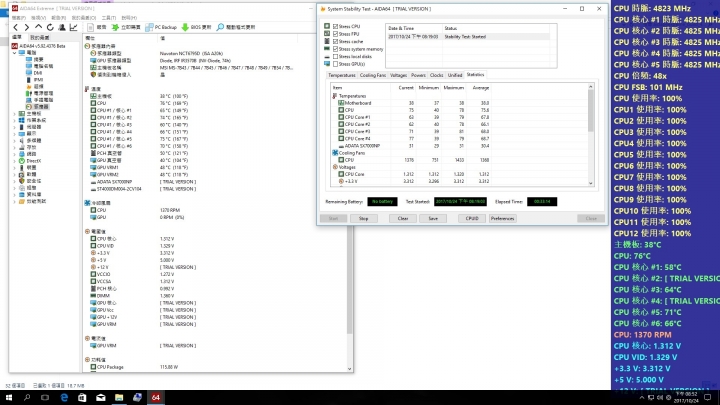Screen dimensions: 720x405
Task: Open the line graph icon in AIDA64 toolbar
Action: tap(73, 28)
